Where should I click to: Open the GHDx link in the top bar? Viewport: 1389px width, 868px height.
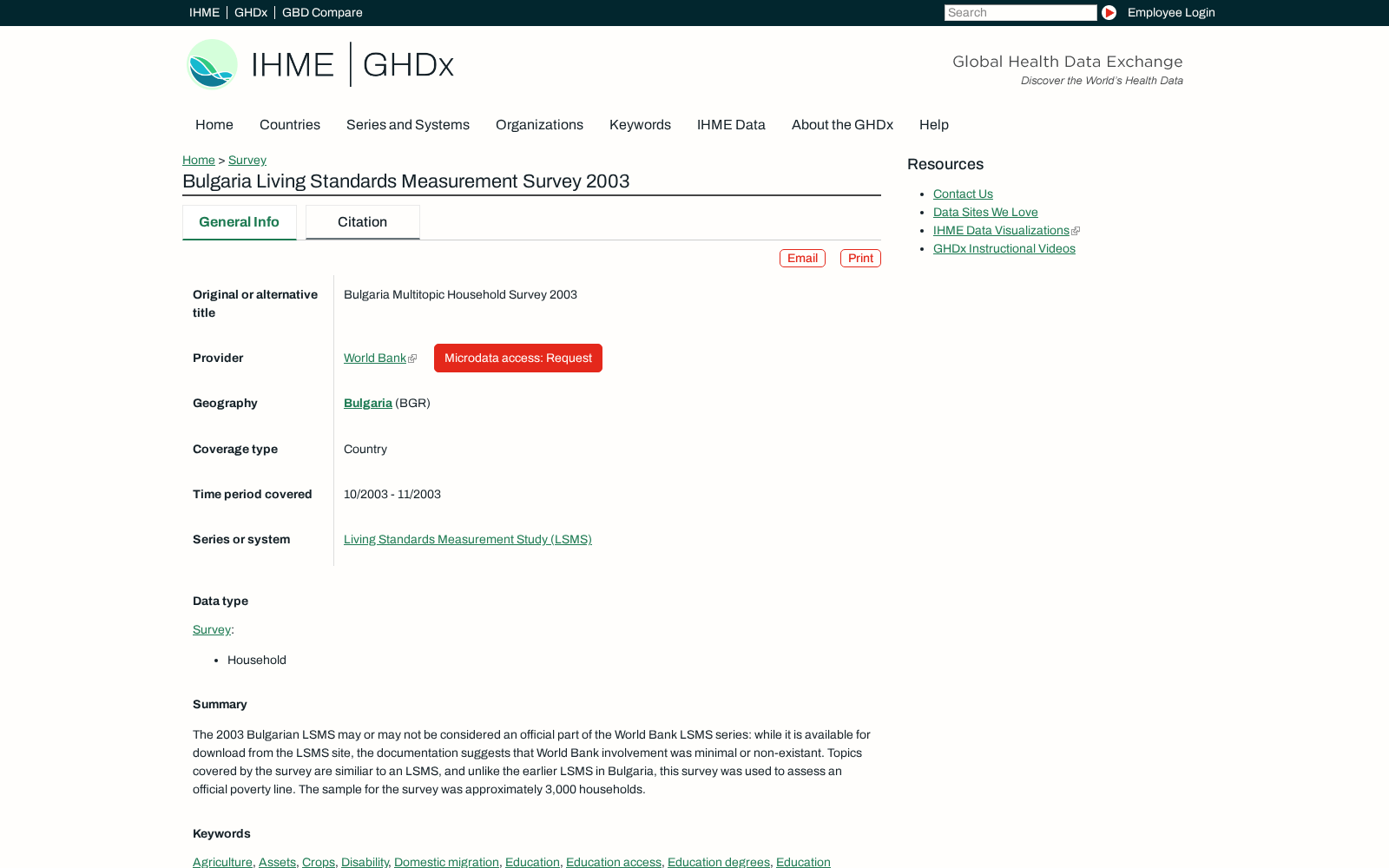[251, 12]
